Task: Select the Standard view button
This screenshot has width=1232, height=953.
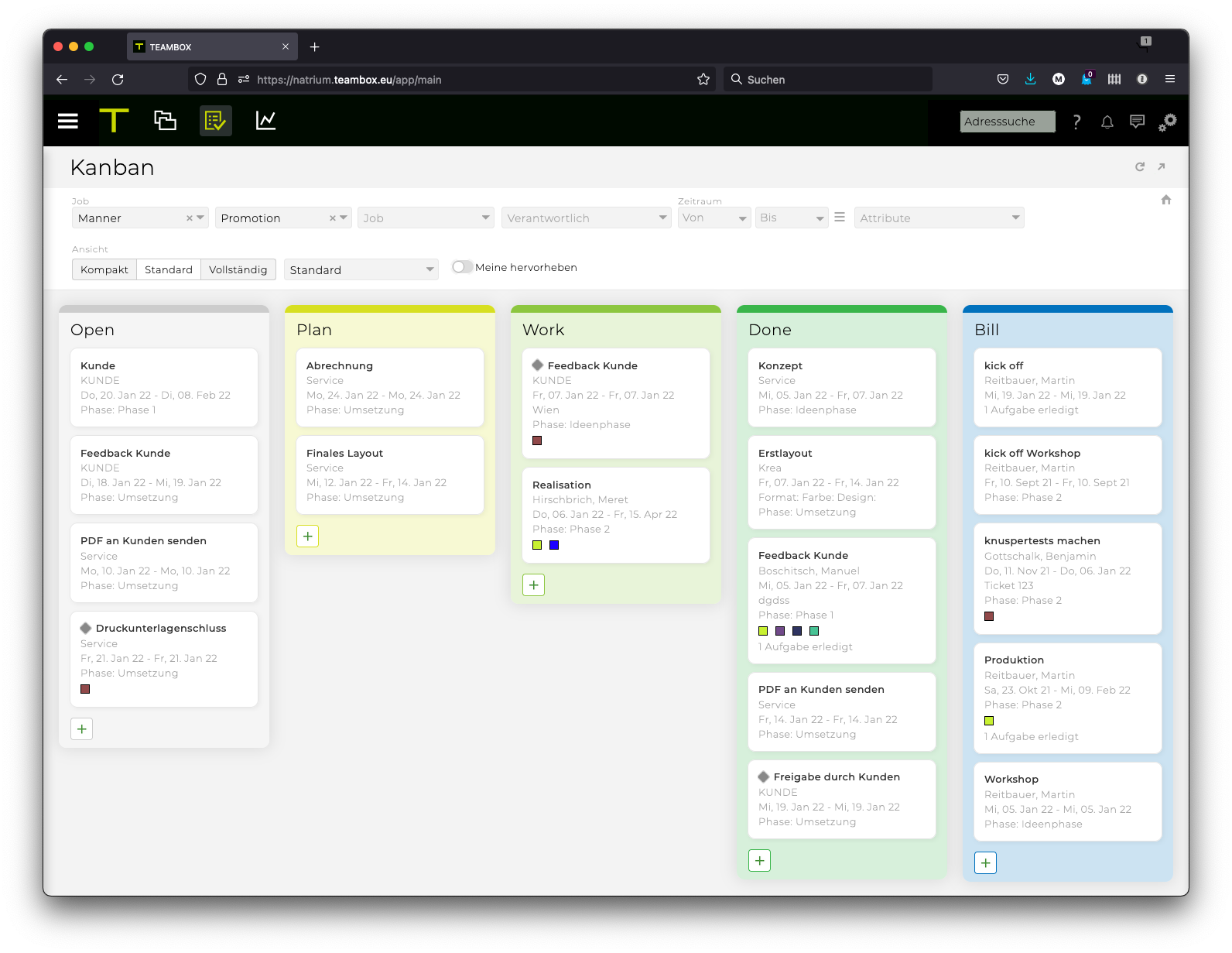Action: (169, 269)
